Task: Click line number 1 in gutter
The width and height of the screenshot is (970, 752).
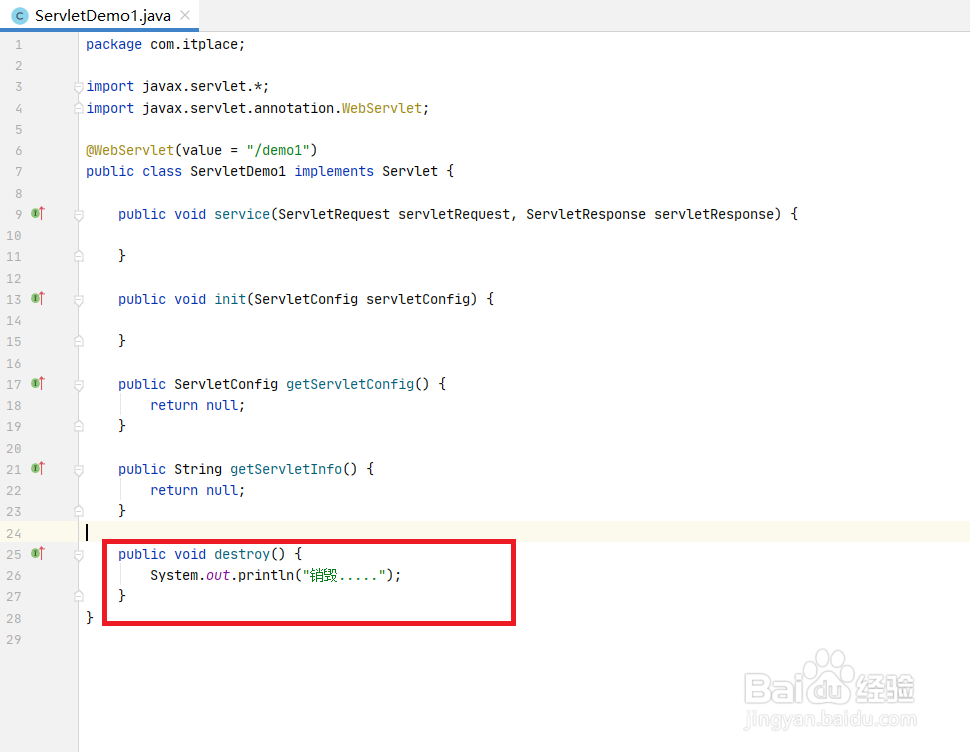Action: [19, 45]
